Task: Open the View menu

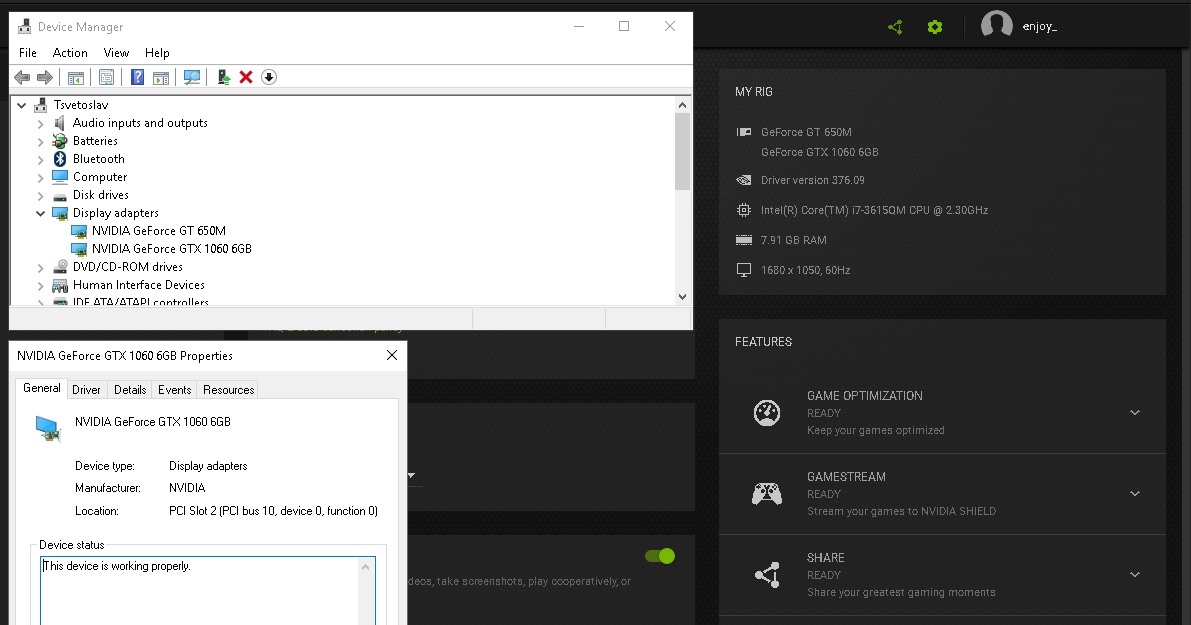Action: [x=116, y=52]
